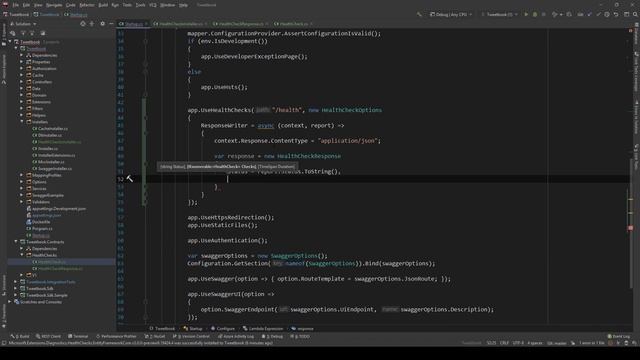Expand the Services folder
Image resolution: width=640 pixels, height=360 pixels.
point(22,189)
